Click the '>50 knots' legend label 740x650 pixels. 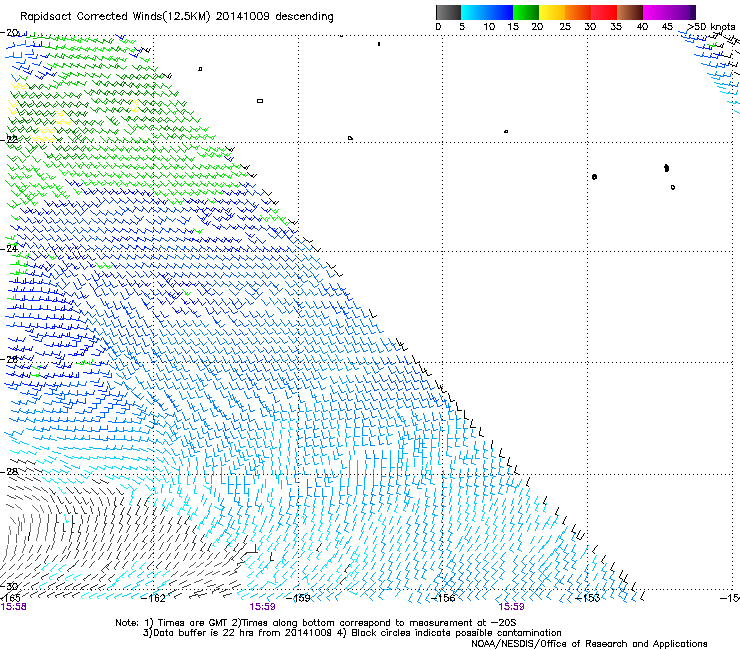click(x=711, y=27)
